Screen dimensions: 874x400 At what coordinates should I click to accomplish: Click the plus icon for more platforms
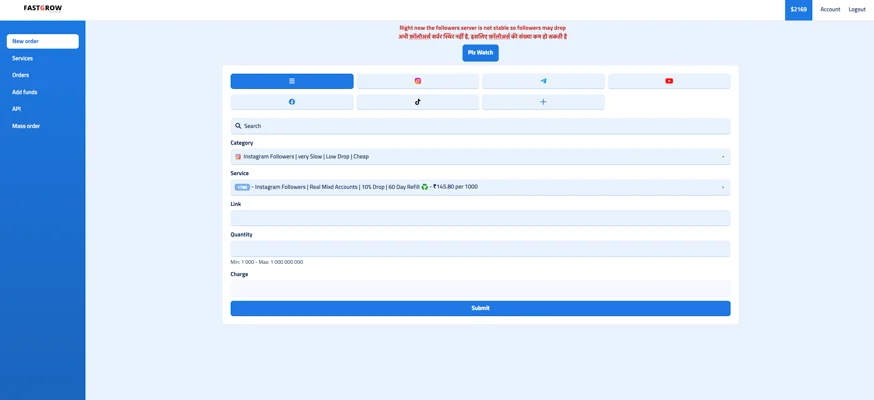click(x=543, y=102)
